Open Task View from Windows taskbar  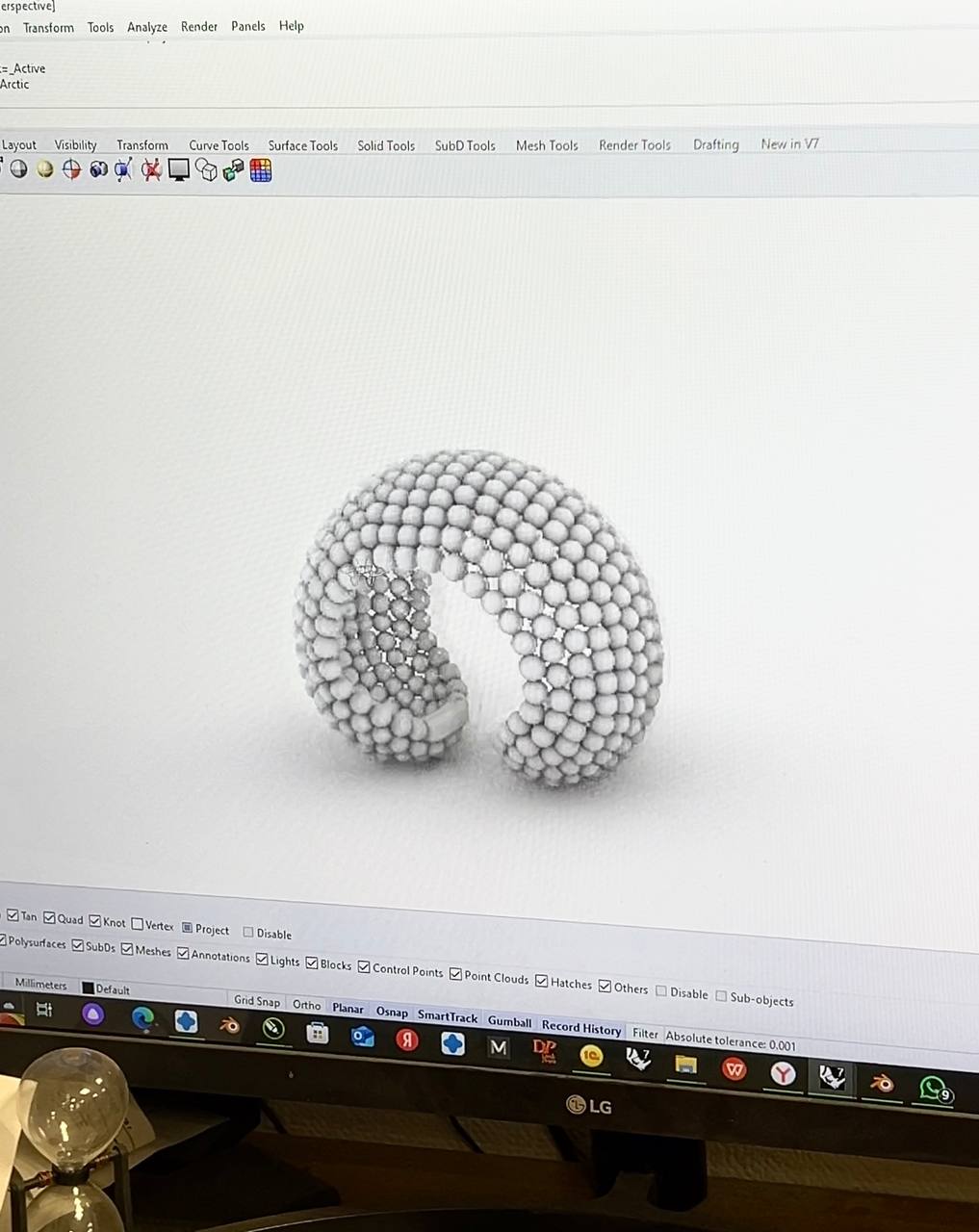point(44,1010)
